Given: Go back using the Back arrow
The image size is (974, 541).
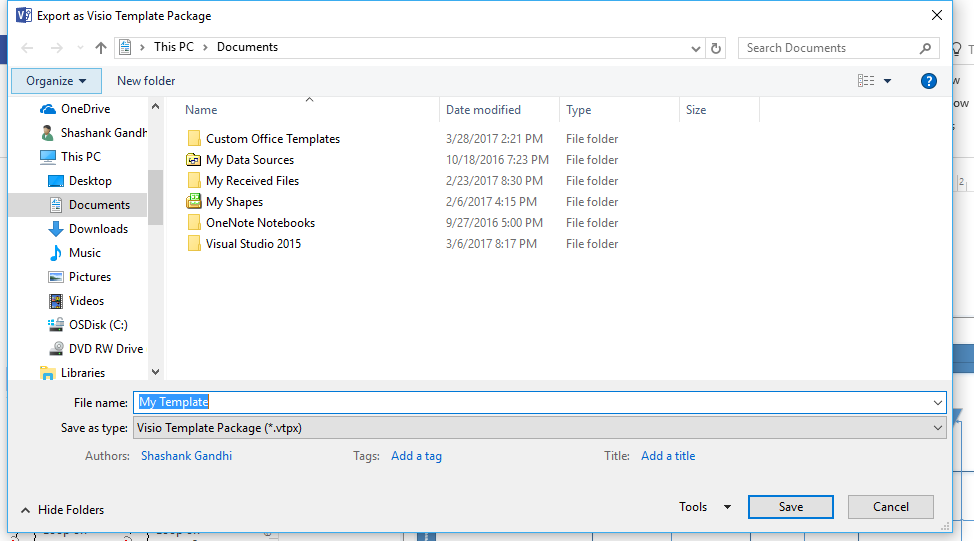Looking at the screenshot, I should tap(27, 48).
